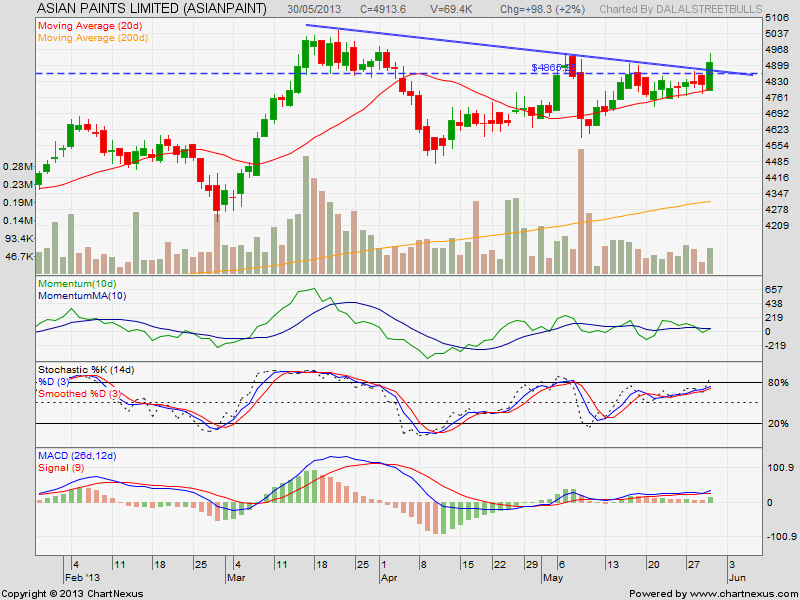Click the Stochastic %K (14d) legend

[86, 370]
